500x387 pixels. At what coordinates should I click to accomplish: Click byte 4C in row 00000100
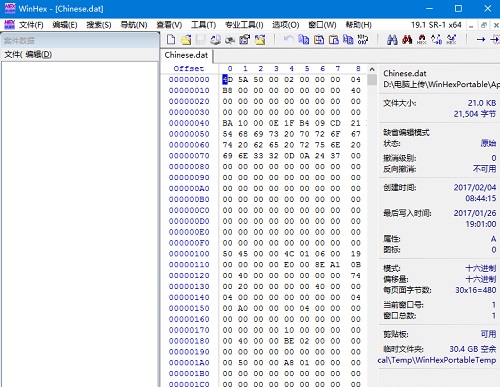coord(289,254)
